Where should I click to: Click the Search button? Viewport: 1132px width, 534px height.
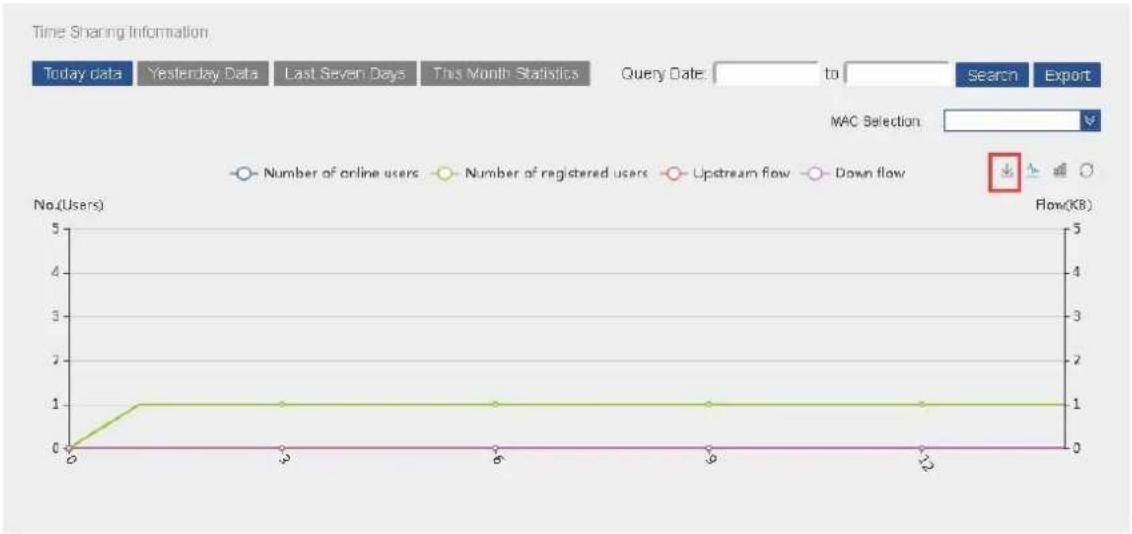(x=992, y=75)
